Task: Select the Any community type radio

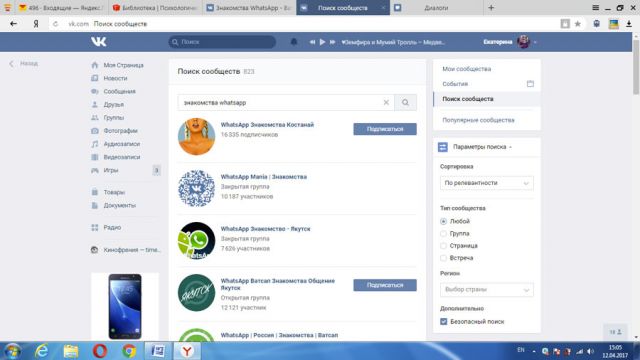Action: [x=443, y=221]
